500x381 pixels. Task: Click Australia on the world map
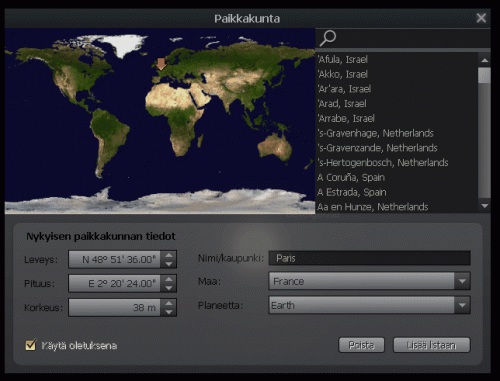click(275, 147)
